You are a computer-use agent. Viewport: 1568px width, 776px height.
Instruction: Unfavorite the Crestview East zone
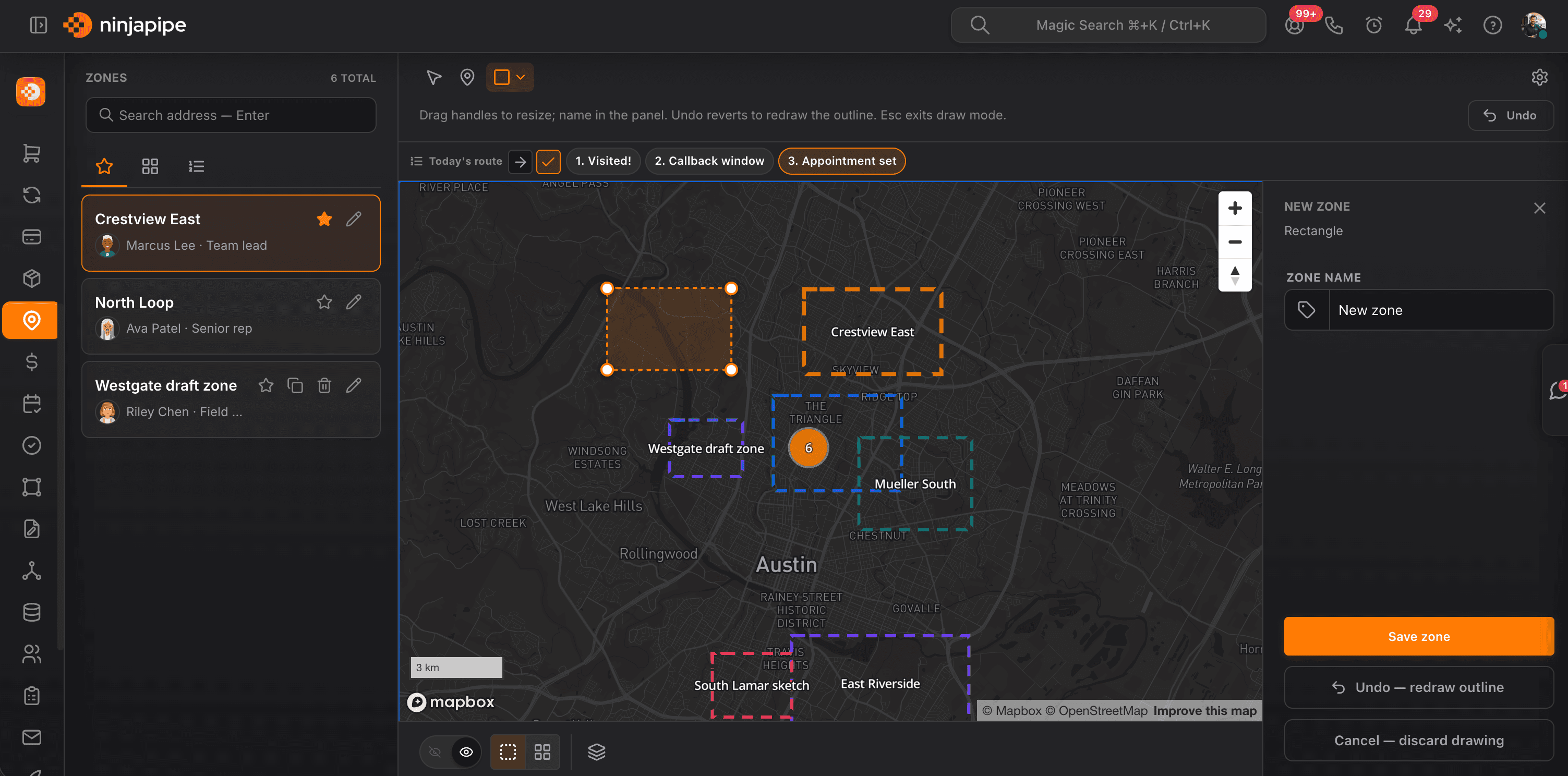(x=324, y=219)
